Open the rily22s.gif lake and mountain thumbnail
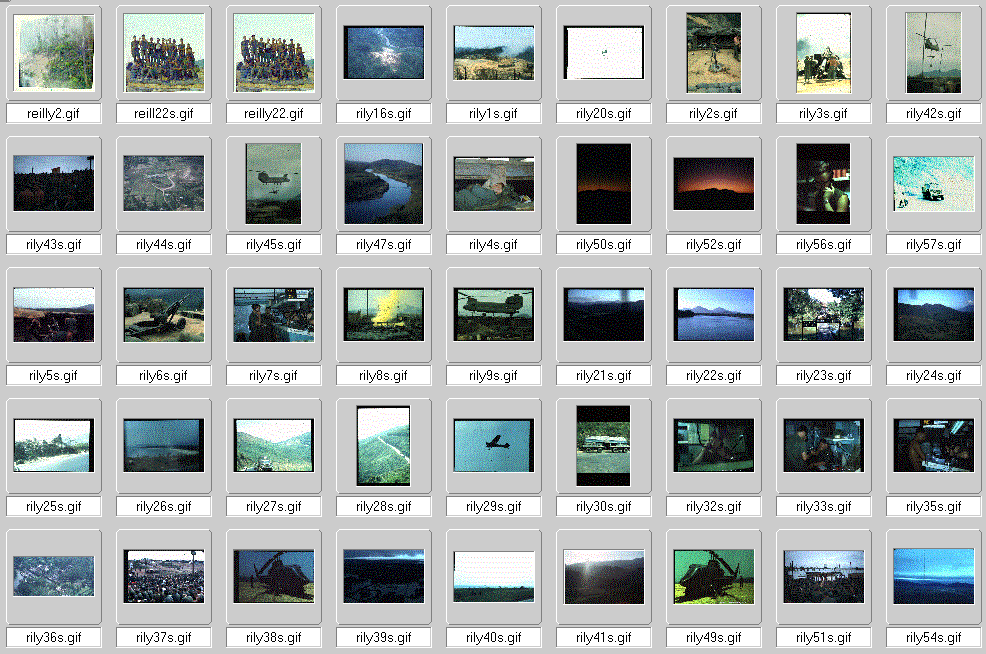 coord(714,314)
